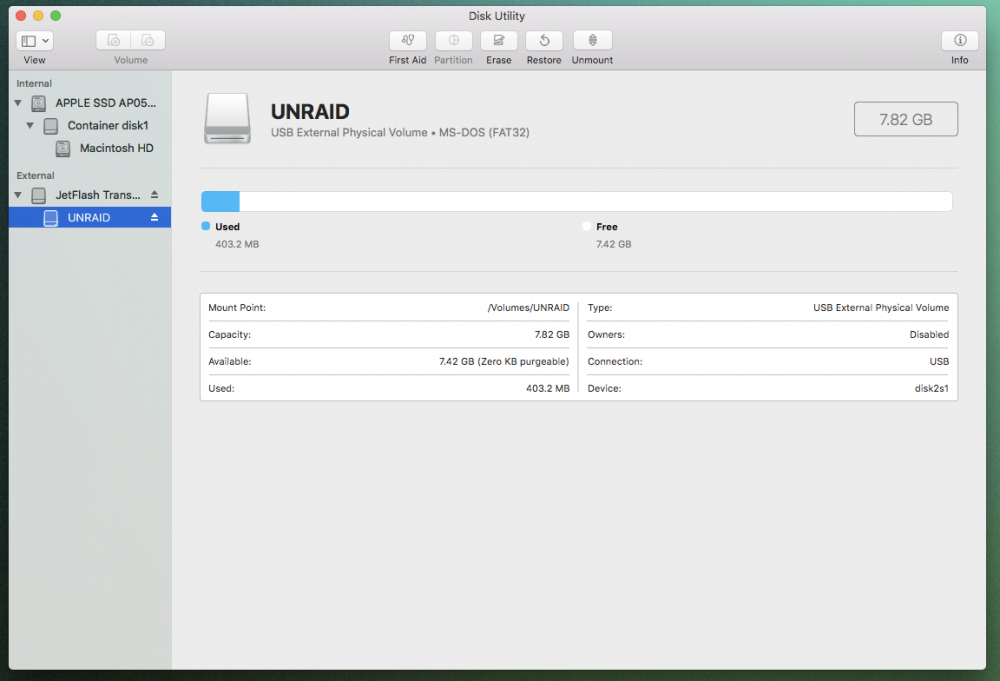Click the Type USB External Physical Volume value
Image resolution: width=1000 pixels, height=681 pixels.
(881, 307)
